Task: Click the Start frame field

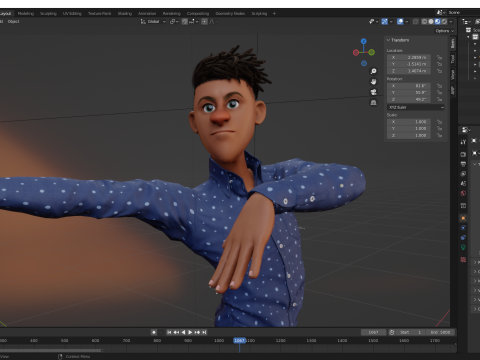Action: [411, 332]
